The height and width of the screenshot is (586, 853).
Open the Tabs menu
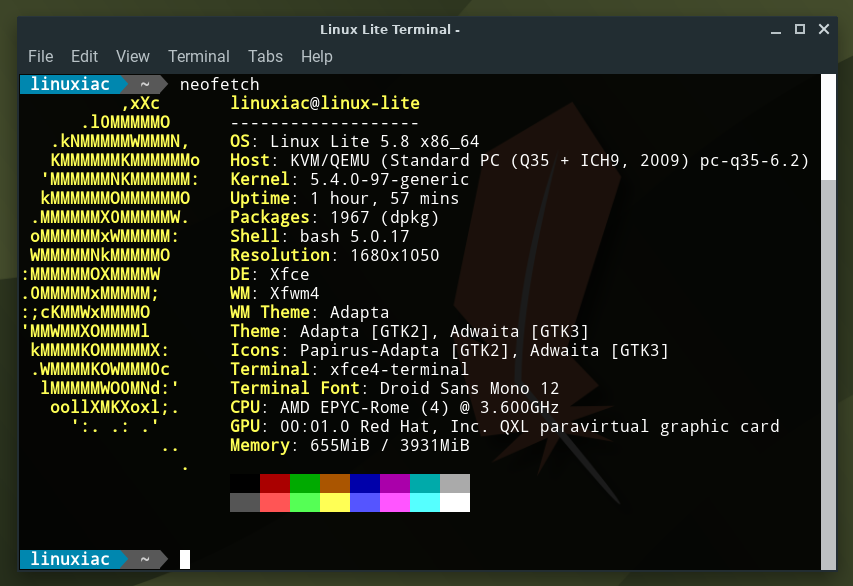pos(265,56)
